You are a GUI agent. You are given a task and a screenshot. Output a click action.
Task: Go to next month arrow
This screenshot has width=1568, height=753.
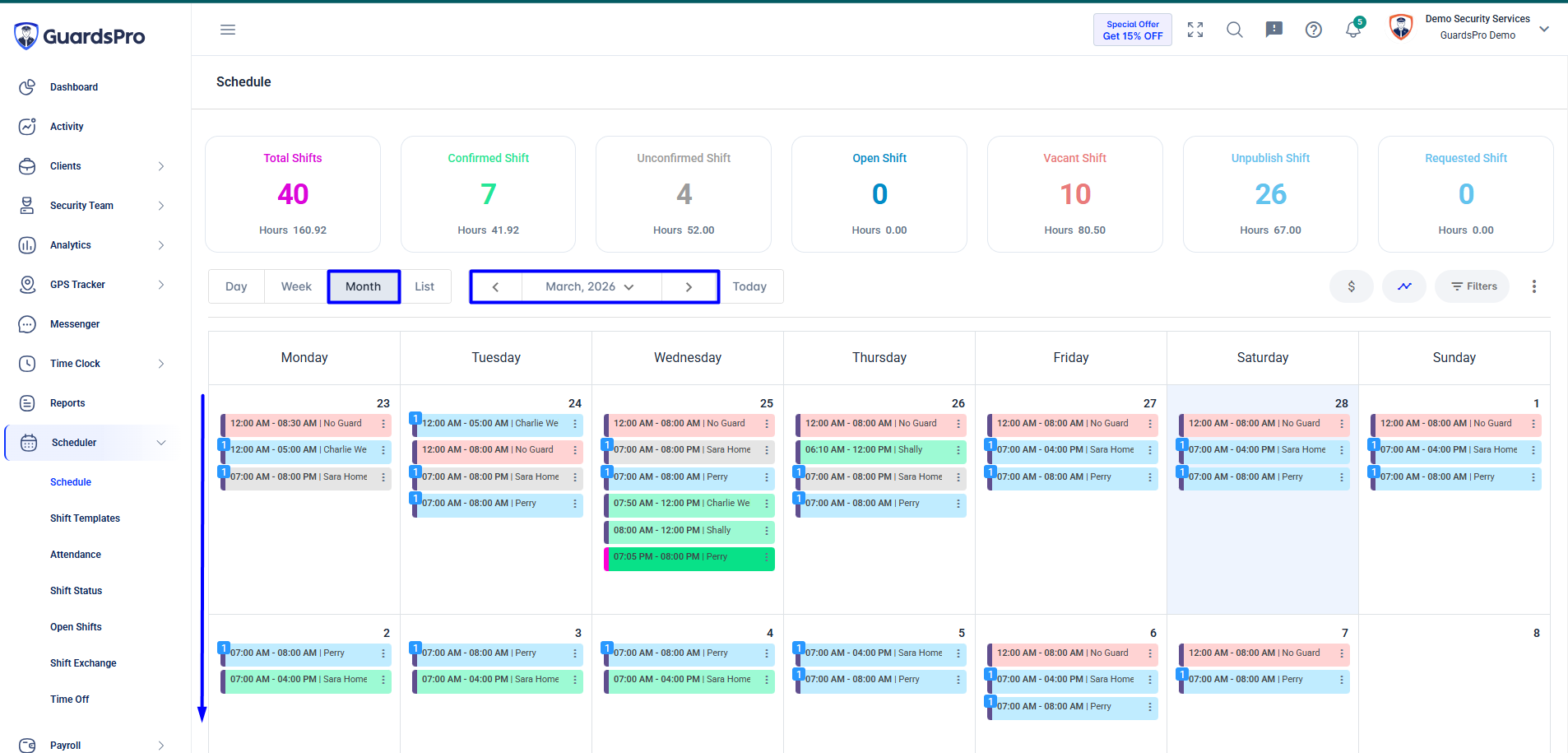[689, 286]
